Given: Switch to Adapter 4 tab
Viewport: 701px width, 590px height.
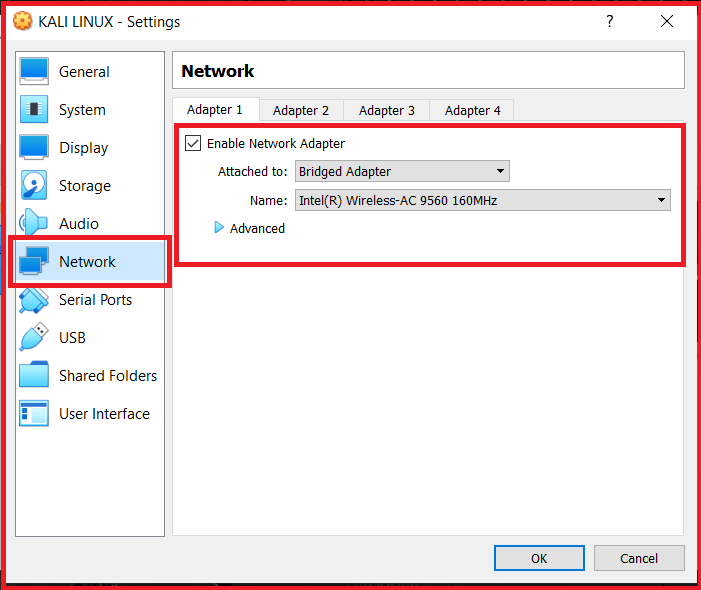Looking at the screenshot, I should 473,110.
